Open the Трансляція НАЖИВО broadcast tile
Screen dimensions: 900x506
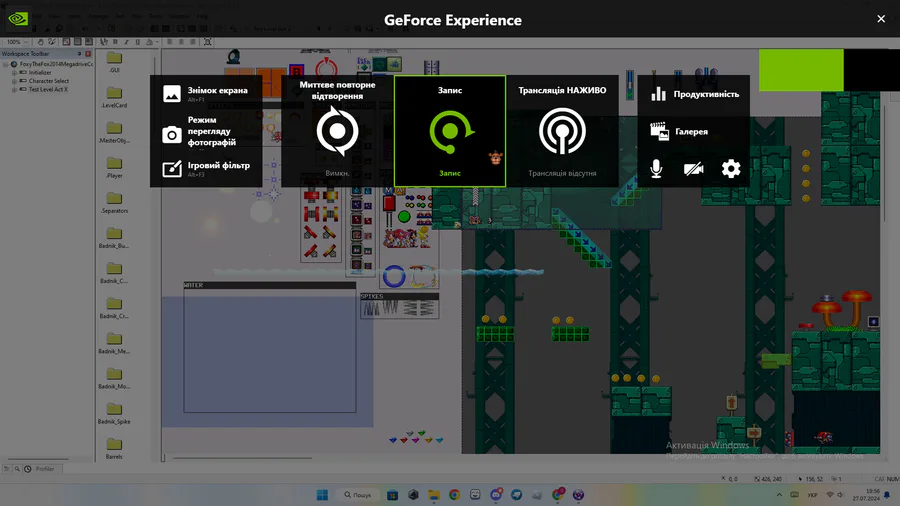[x=562, y=131]
